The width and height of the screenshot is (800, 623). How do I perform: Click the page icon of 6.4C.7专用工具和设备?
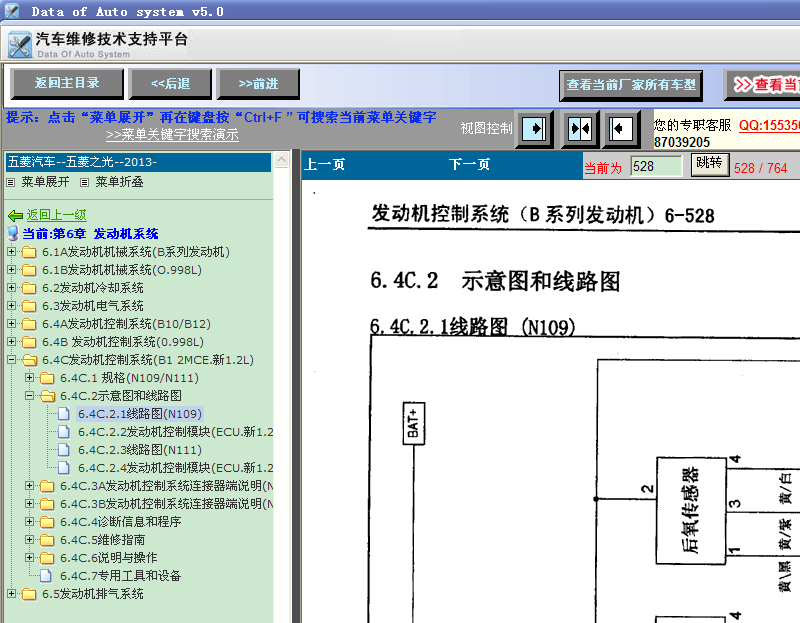click(x=46, y=576)
